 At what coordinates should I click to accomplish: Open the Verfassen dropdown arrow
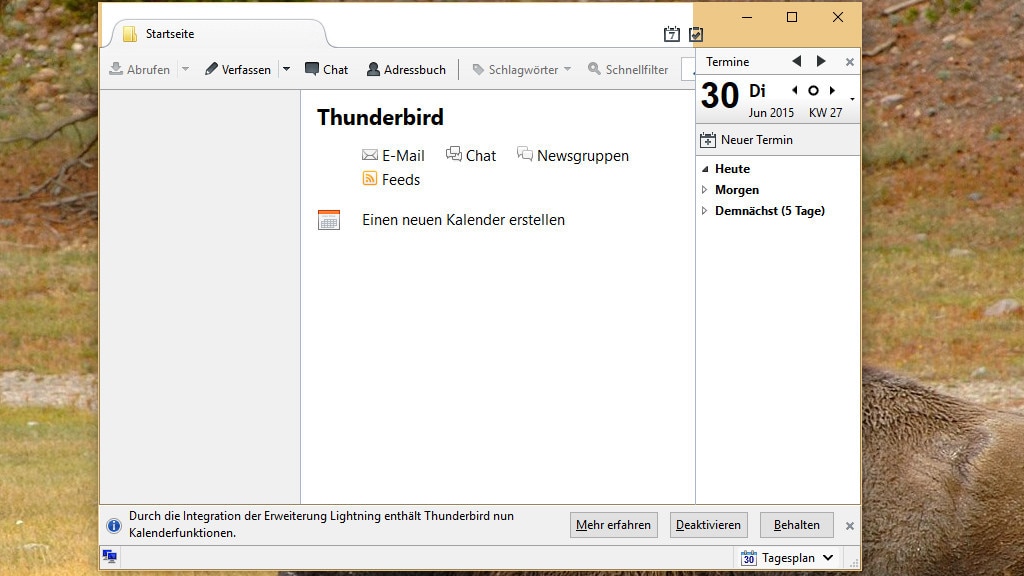286,69
